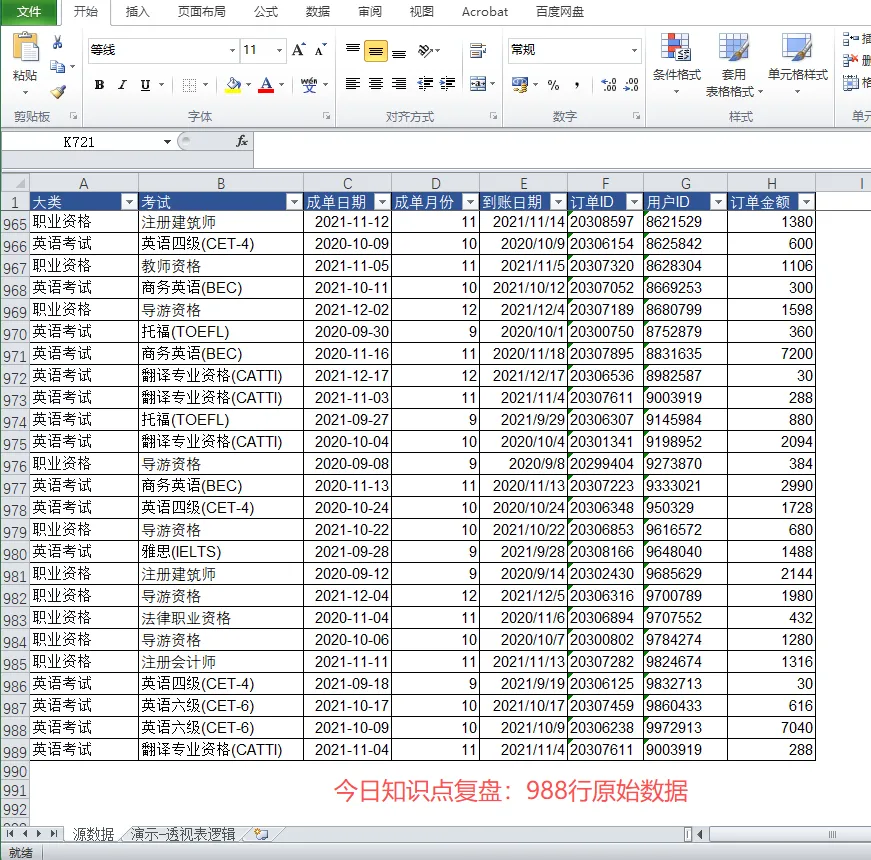Open the Name Box dropdown arrow
This screenshot has height=860, width=871.
pos(167,142)
